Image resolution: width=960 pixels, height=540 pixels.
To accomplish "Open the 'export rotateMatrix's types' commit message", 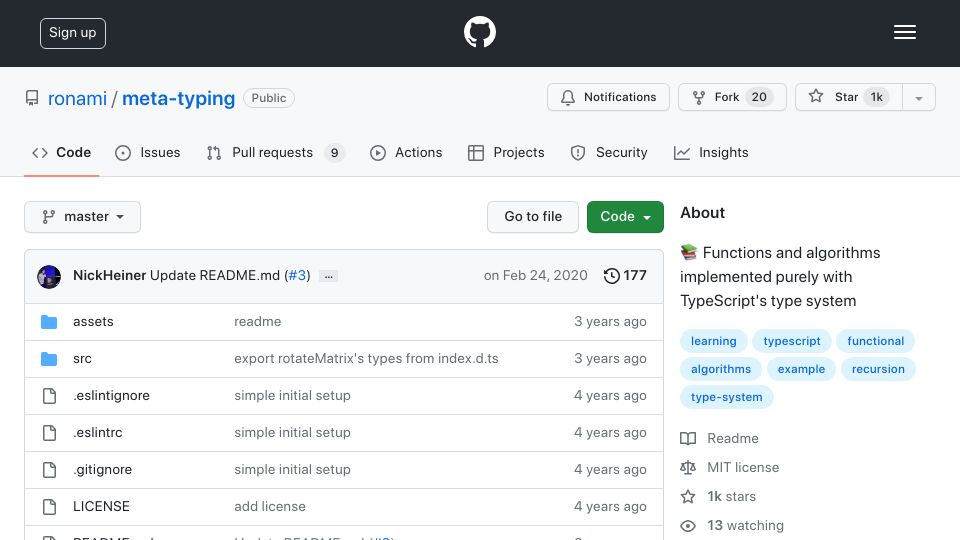I will pos(366,359).
